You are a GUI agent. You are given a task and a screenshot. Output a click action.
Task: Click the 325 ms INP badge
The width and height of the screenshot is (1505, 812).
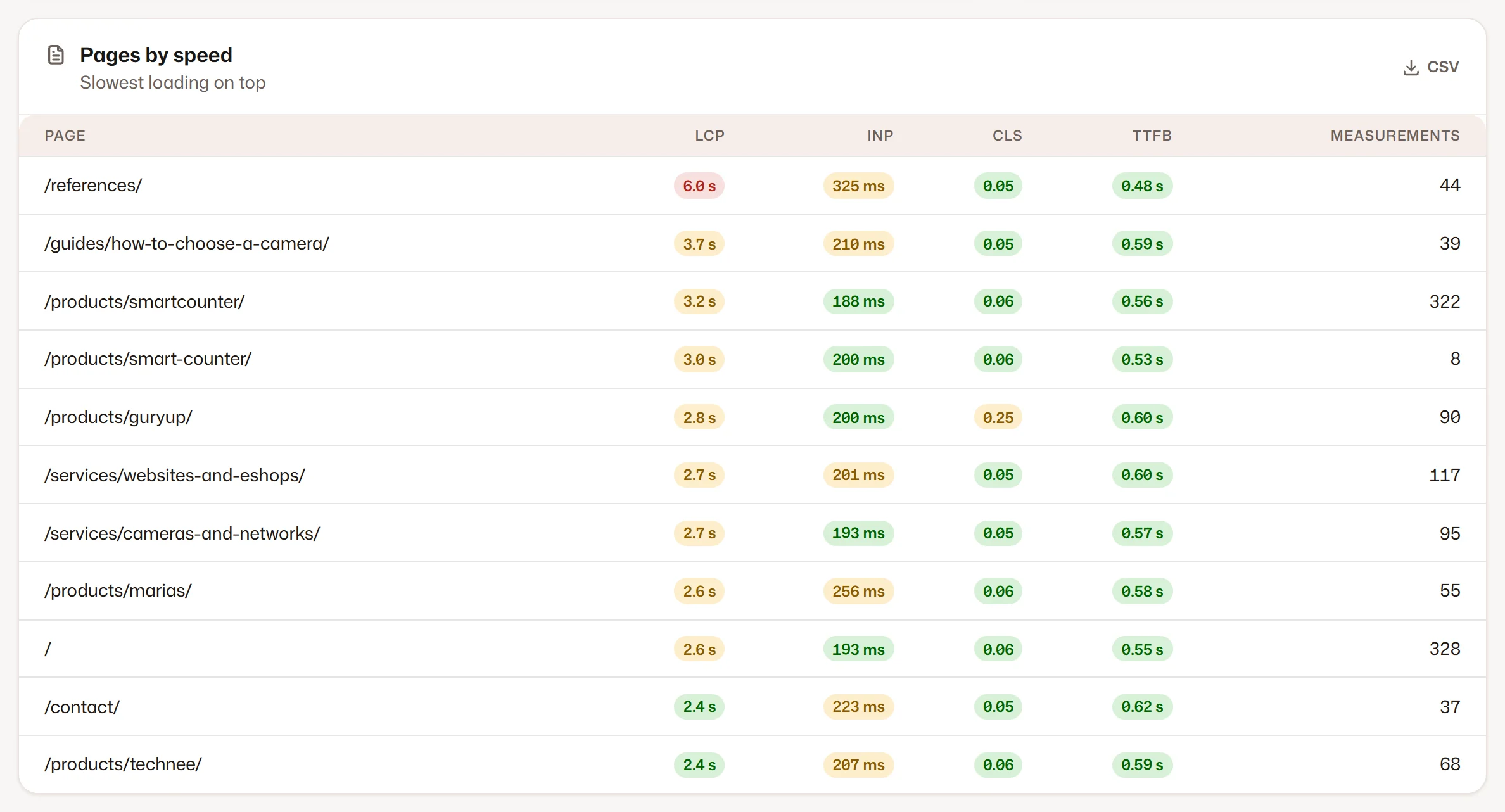coord(858,186)
